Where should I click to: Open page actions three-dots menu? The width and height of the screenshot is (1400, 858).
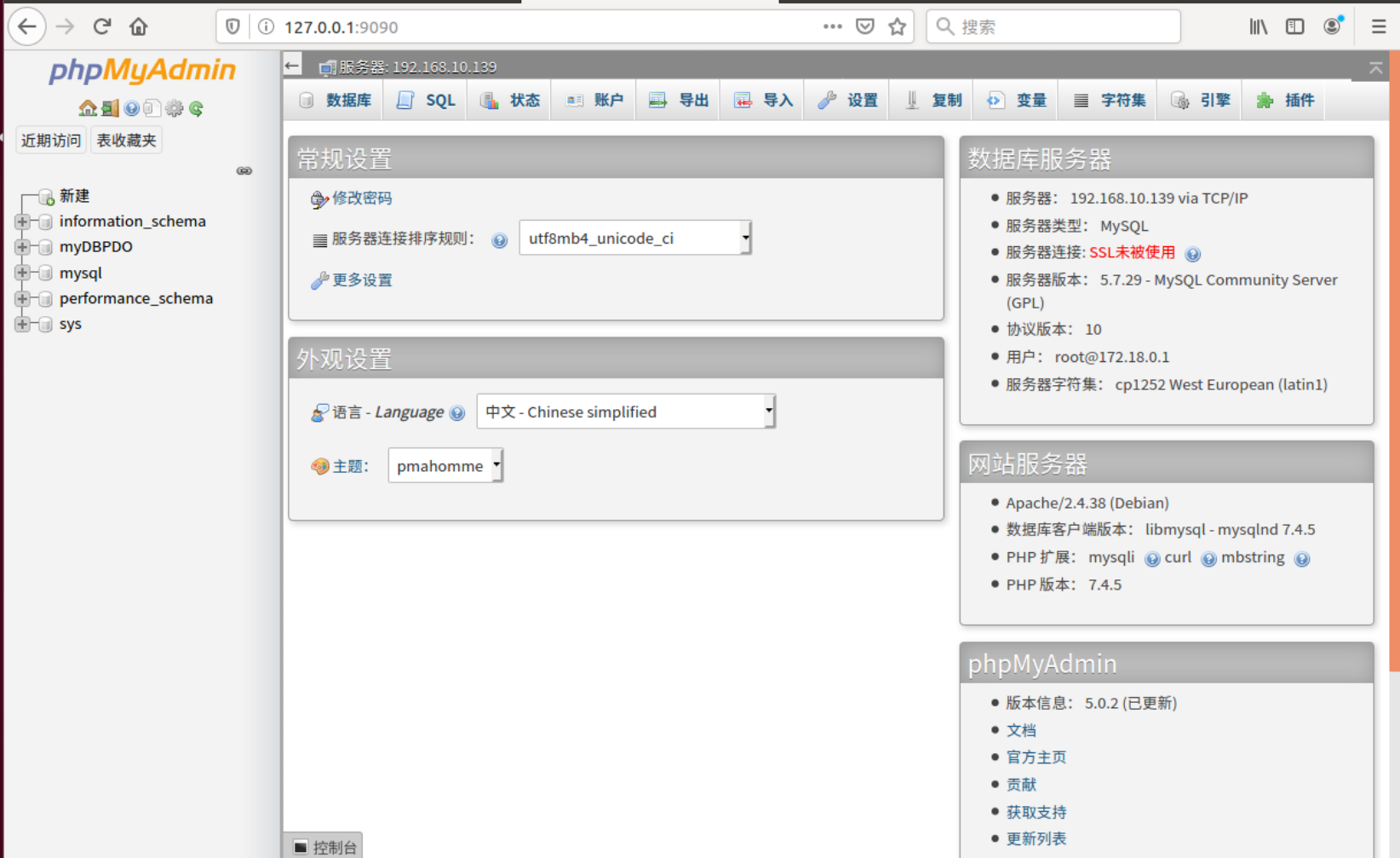coord(833,26)
